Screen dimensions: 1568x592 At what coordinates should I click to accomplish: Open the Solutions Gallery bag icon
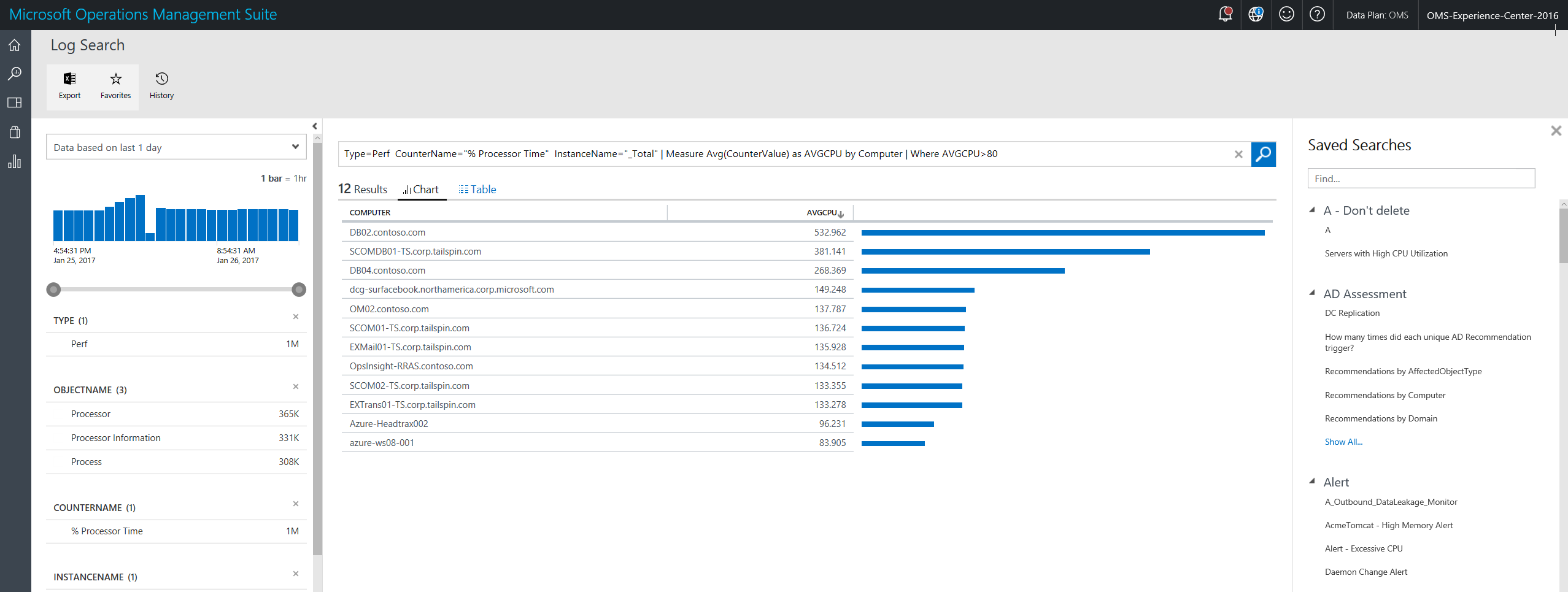click(15, 132)
